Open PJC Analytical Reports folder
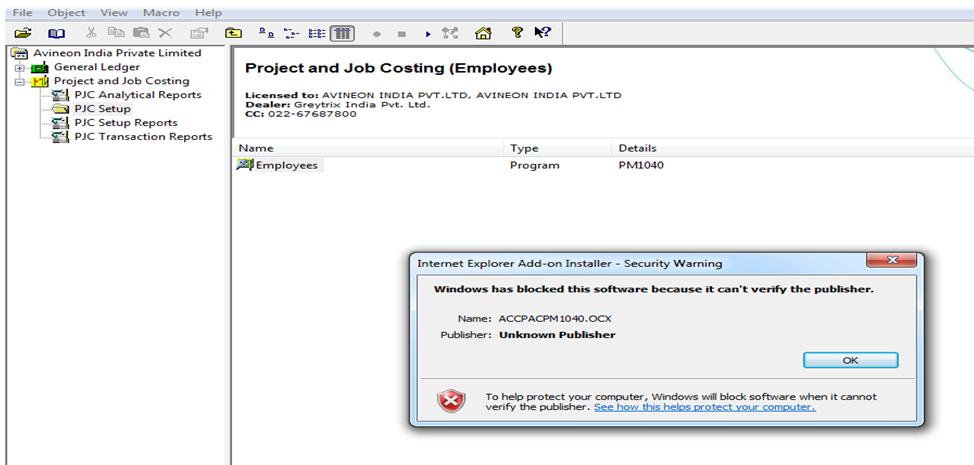The width and height of the screenshot is (974, 465). pyautogui.click(x=137, y=95)
